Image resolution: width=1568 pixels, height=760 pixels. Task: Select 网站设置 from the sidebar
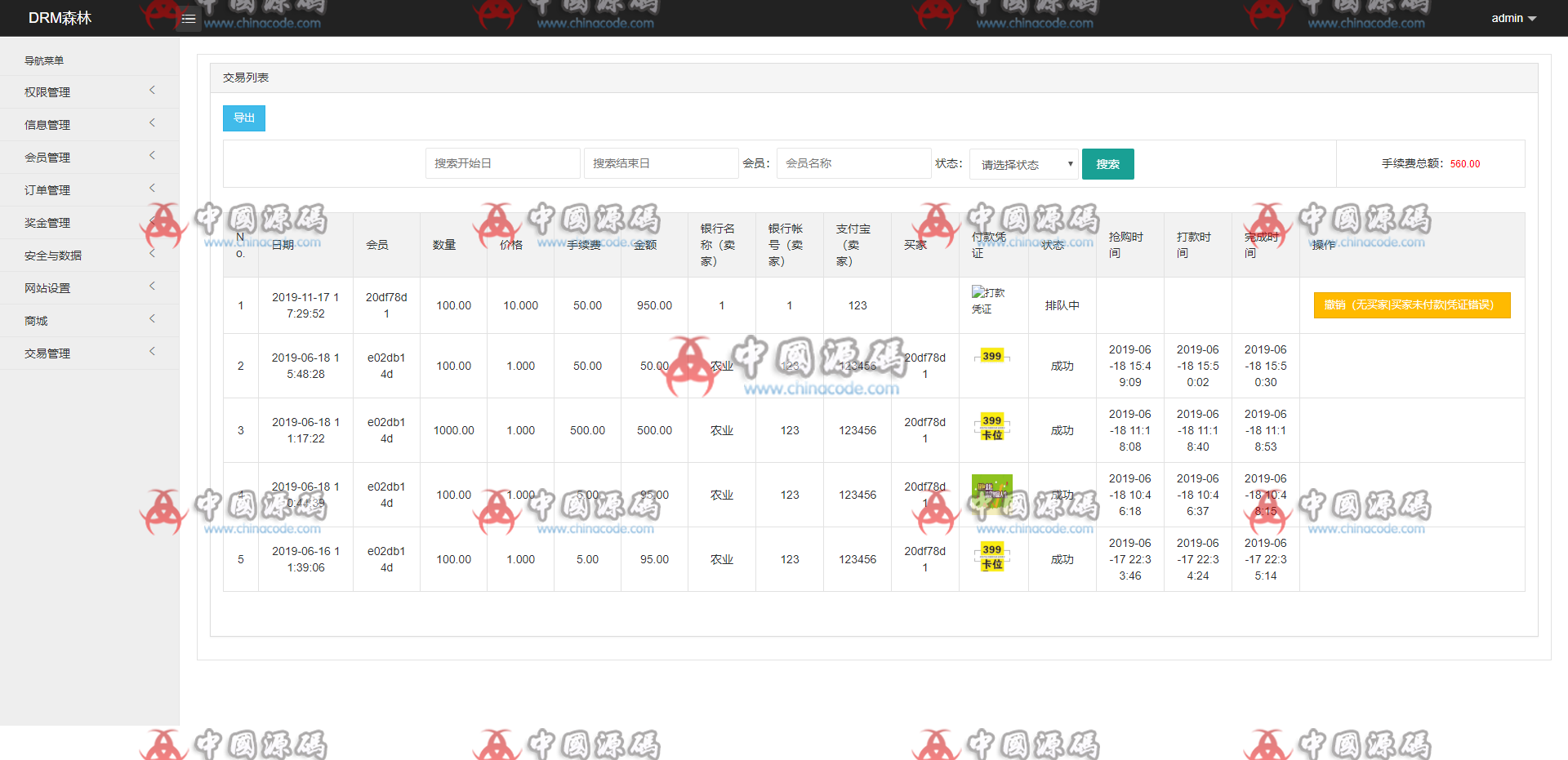tap(90, 287)
